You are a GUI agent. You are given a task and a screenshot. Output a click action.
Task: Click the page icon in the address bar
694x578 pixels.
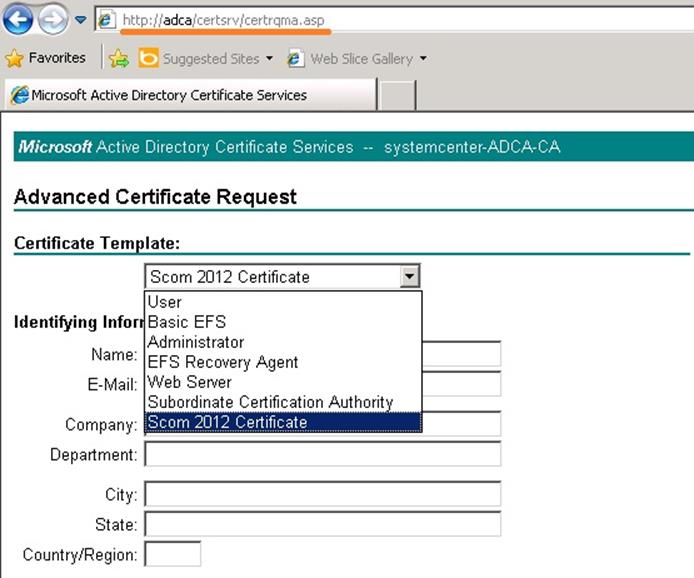pos(106,20)
